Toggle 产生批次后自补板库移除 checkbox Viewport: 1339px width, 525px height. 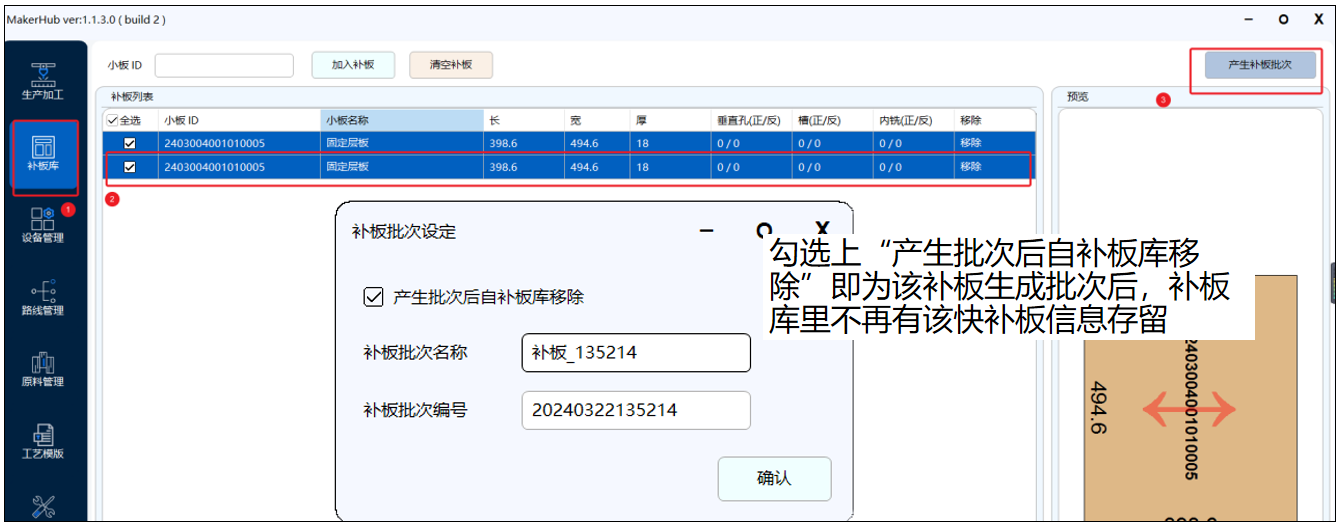click(374, 297)
